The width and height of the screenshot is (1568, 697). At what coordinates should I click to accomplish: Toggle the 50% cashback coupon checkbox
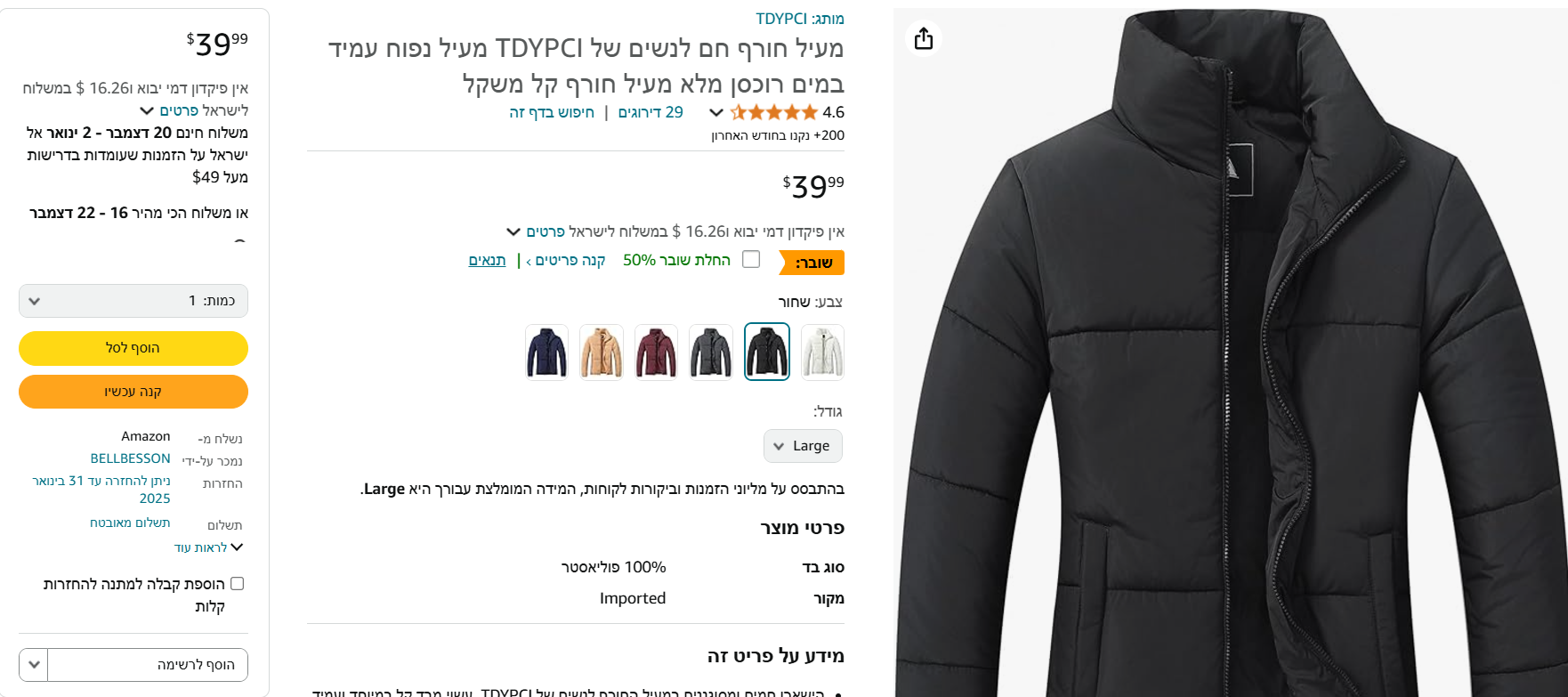751,259
